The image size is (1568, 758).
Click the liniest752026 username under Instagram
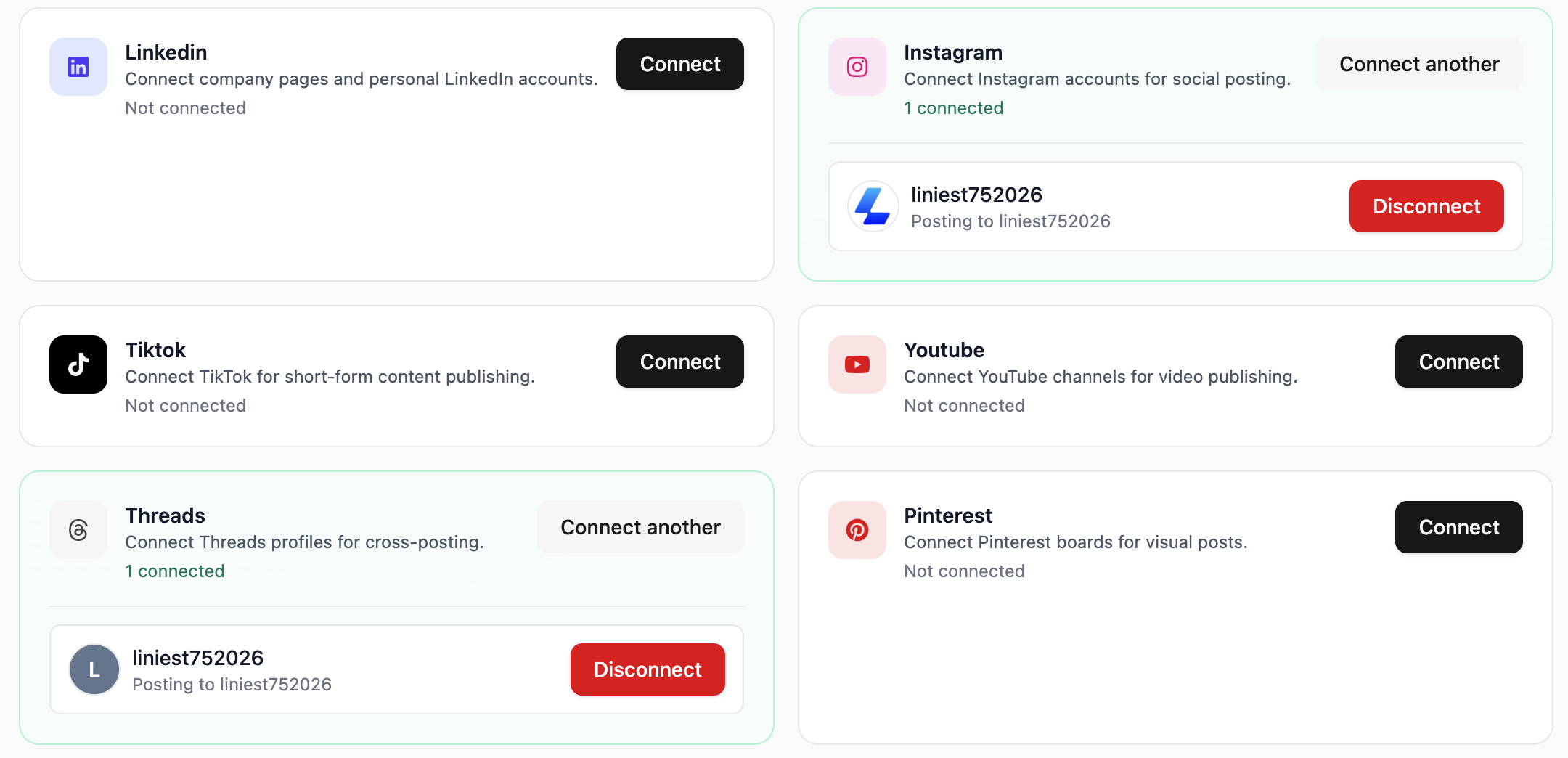click(x=976, y=195)
